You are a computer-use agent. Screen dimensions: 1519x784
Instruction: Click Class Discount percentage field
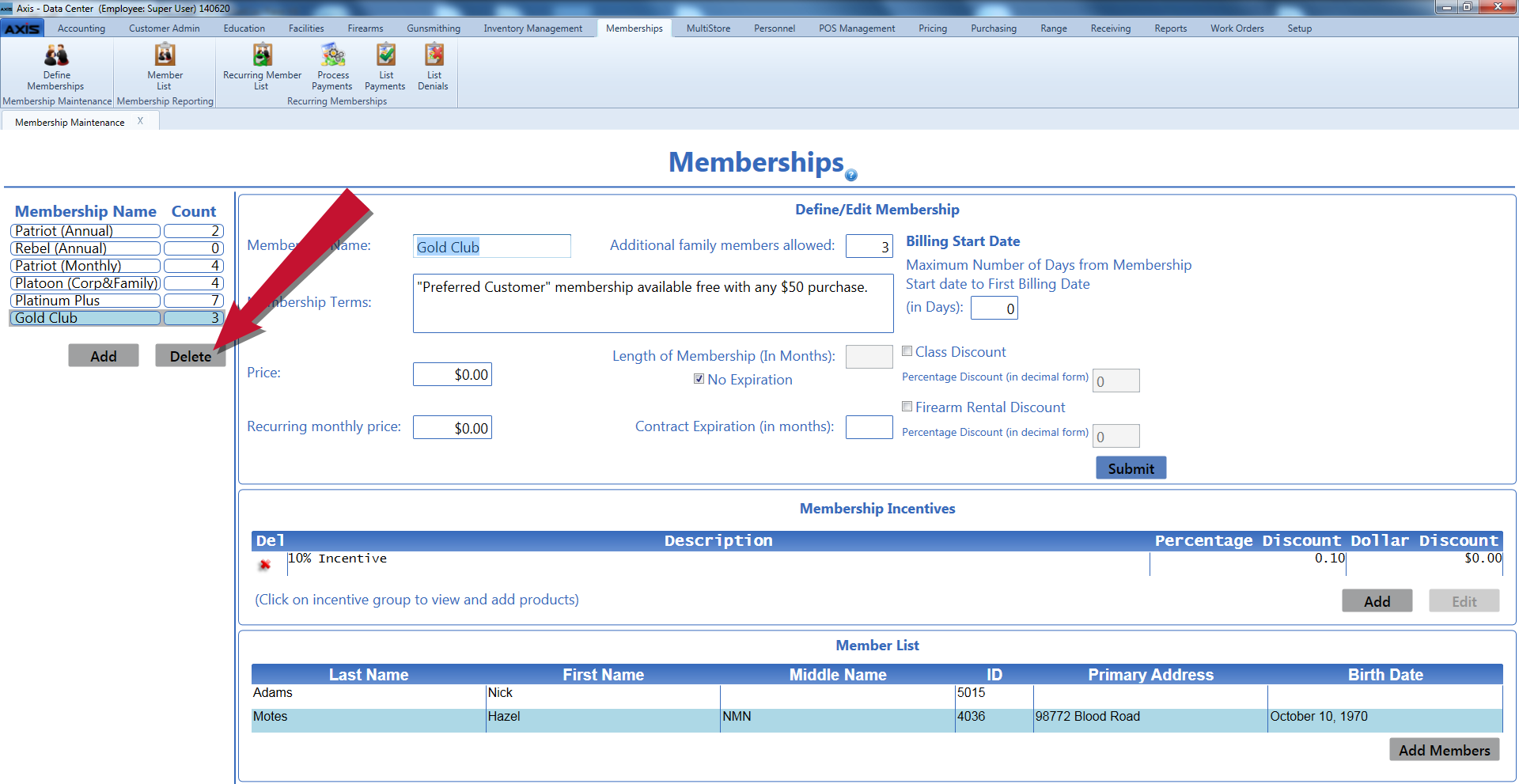[1116, 381]
